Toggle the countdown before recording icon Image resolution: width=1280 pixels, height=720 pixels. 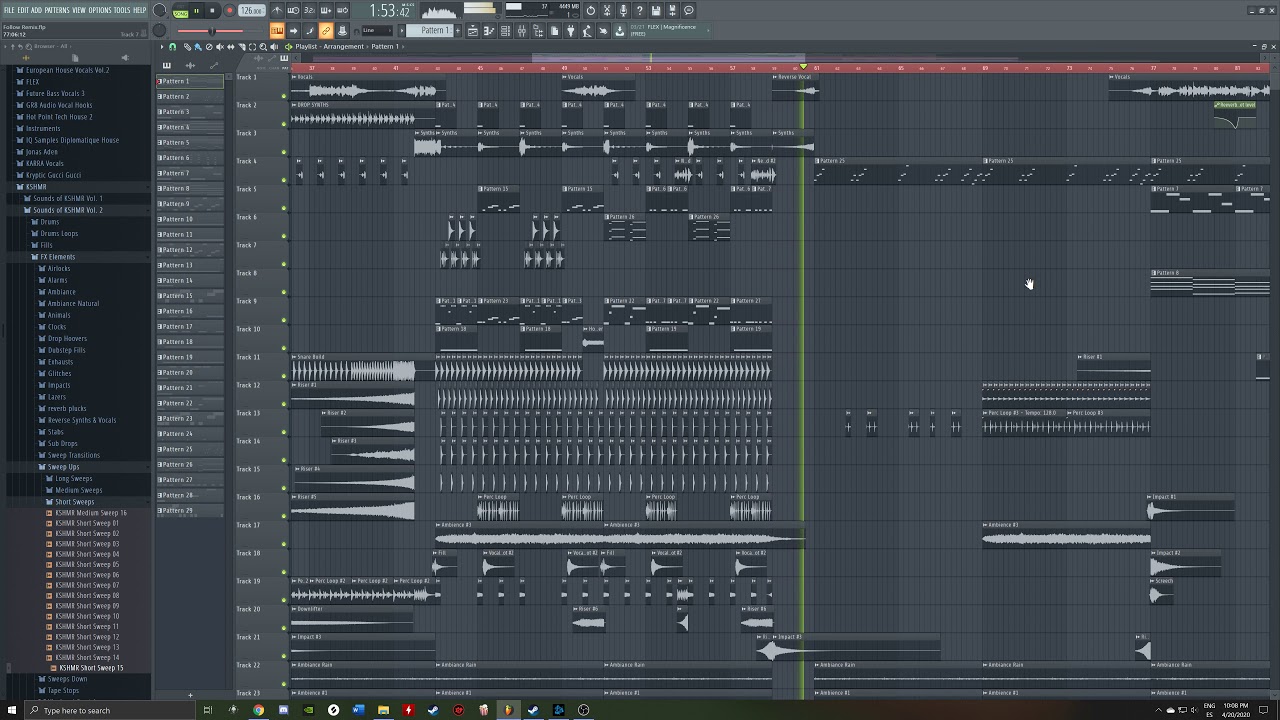[x=310, y=10]
